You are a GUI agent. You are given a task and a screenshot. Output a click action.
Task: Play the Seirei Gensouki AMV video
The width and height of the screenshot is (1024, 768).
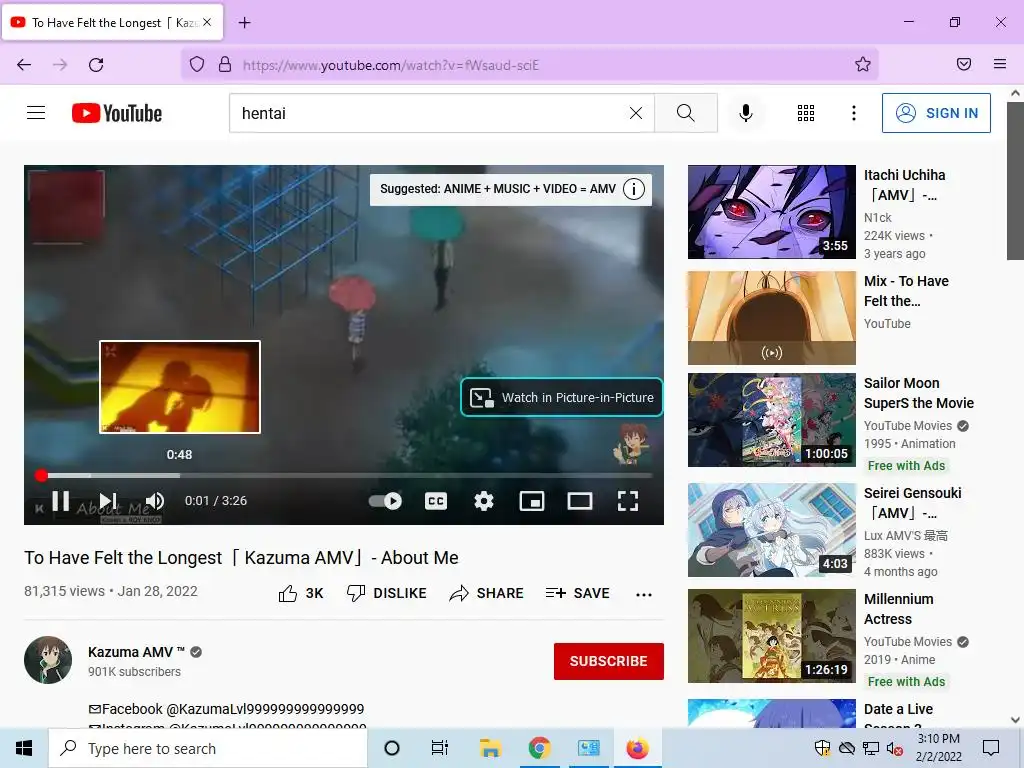(x=771, y=530)
